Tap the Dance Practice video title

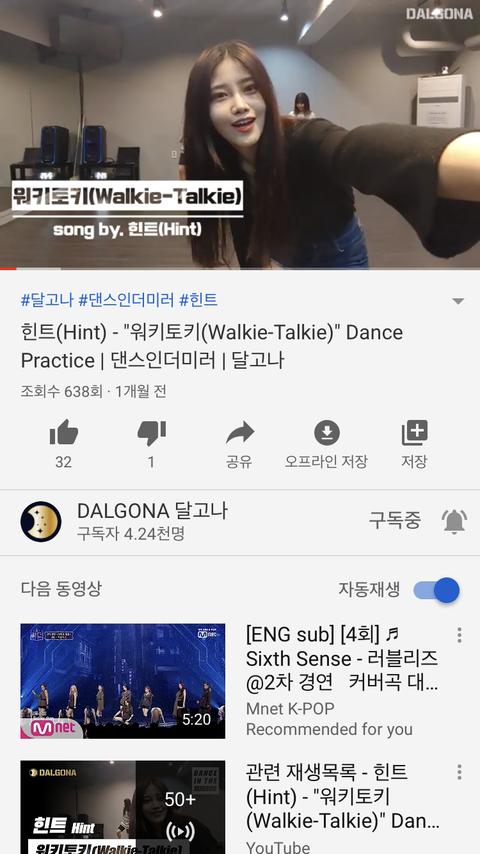point(212,346)
